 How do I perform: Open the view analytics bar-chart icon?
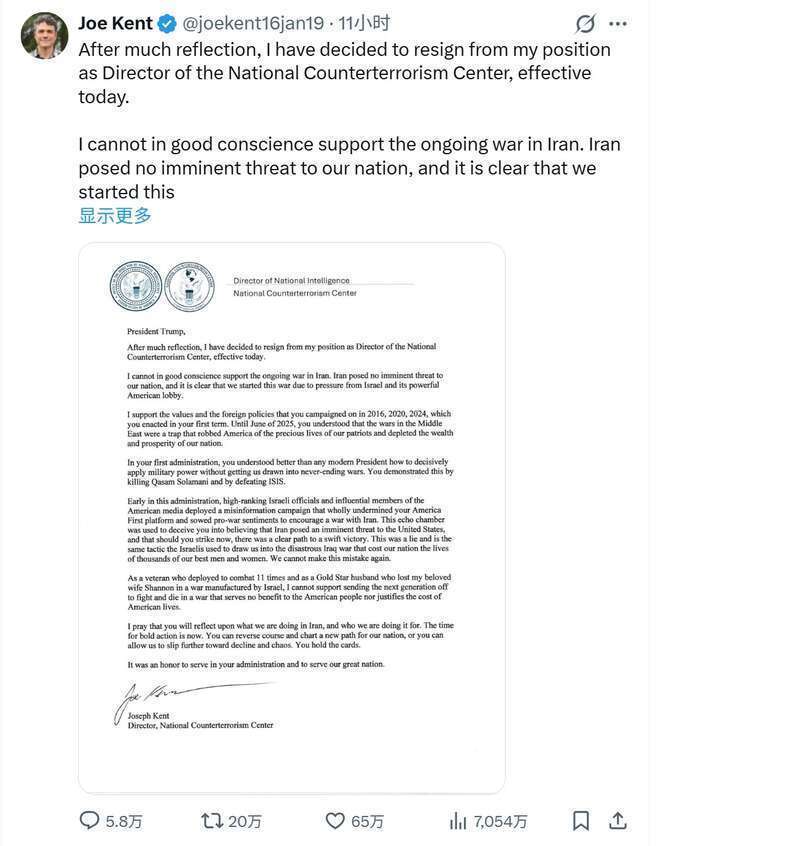pyautogui.click(x=459, y=821)
